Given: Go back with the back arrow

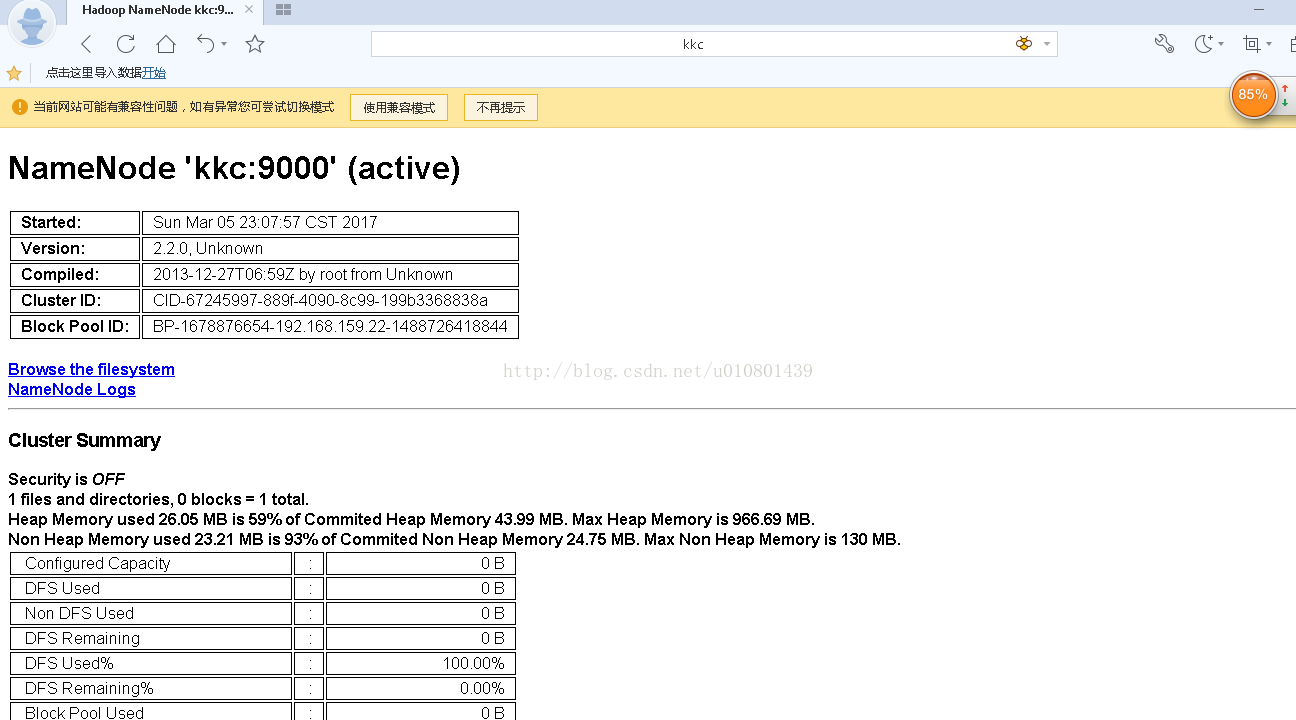Looking at the screenshot, I should (86, 44).
